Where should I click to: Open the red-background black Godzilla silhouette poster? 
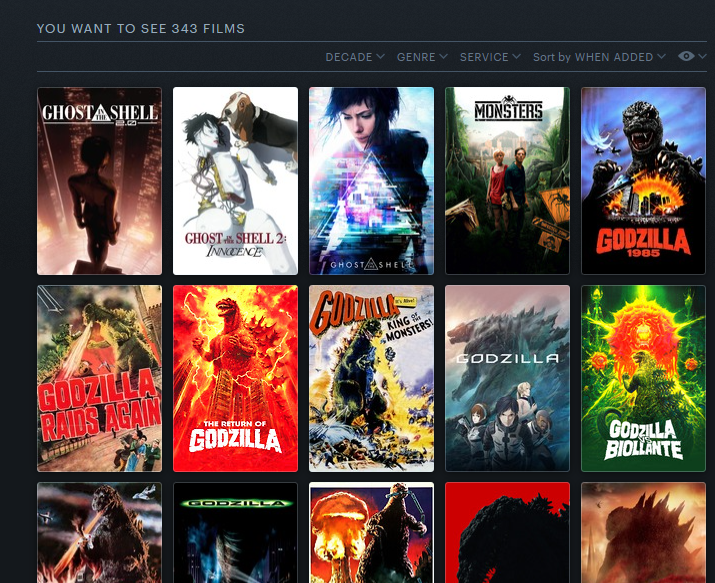click(507, 532)
